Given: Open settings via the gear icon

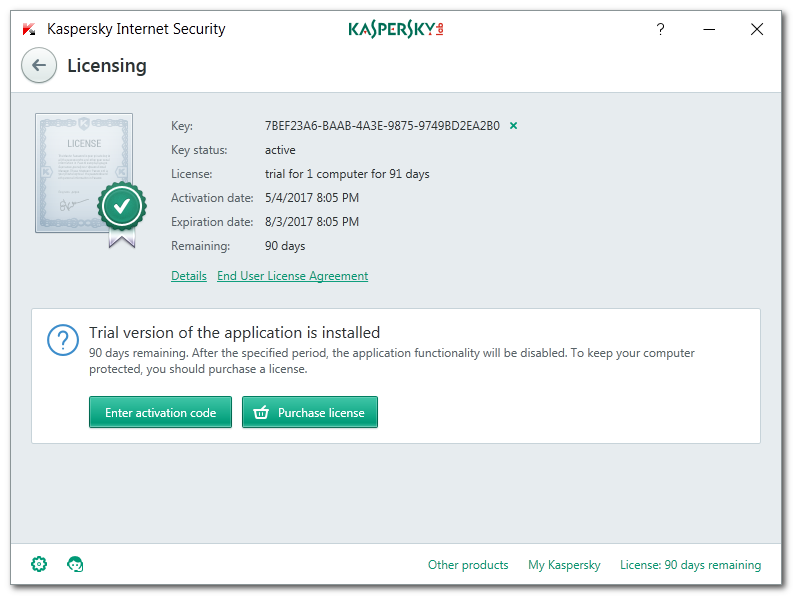Looking at the screenshot, I should [x=39, y=564].
